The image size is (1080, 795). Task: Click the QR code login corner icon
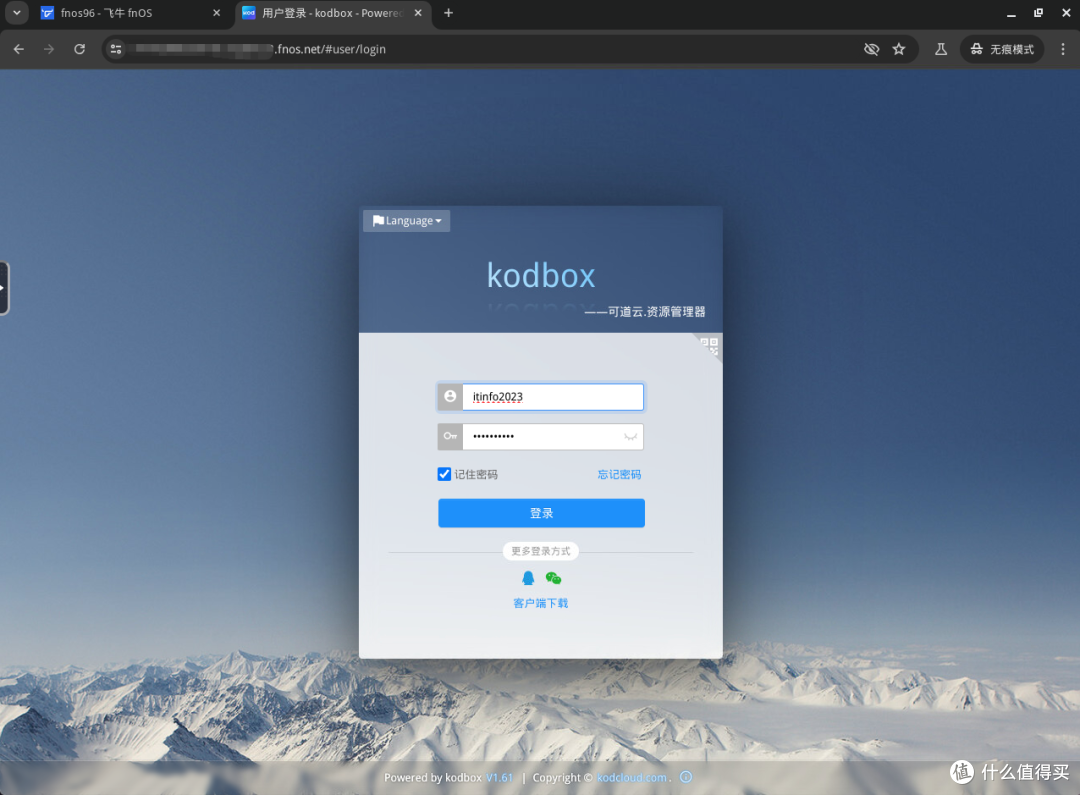709,346
